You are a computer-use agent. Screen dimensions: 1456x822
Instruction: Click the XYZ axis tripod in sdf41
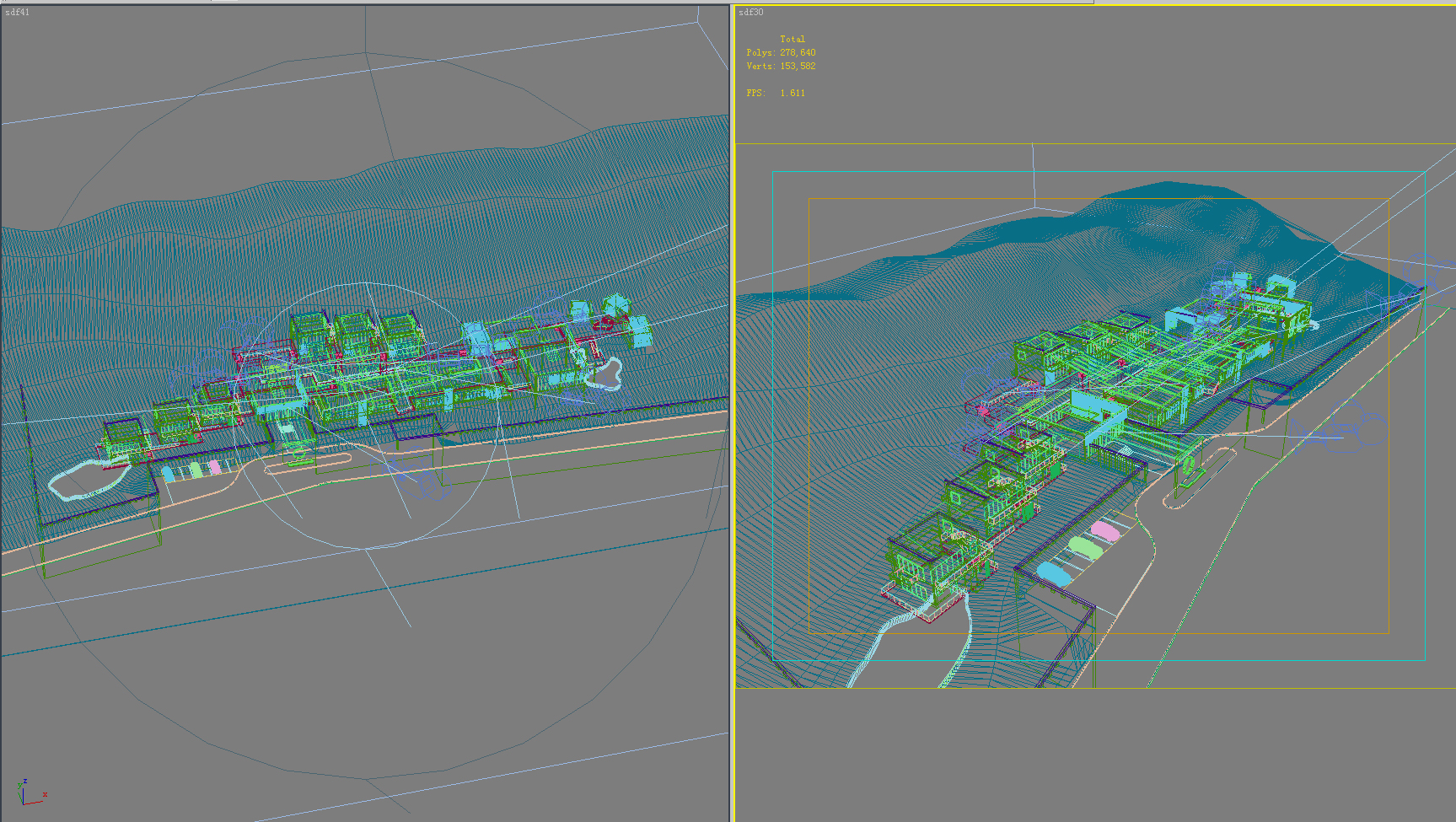(x=30, y=793)
